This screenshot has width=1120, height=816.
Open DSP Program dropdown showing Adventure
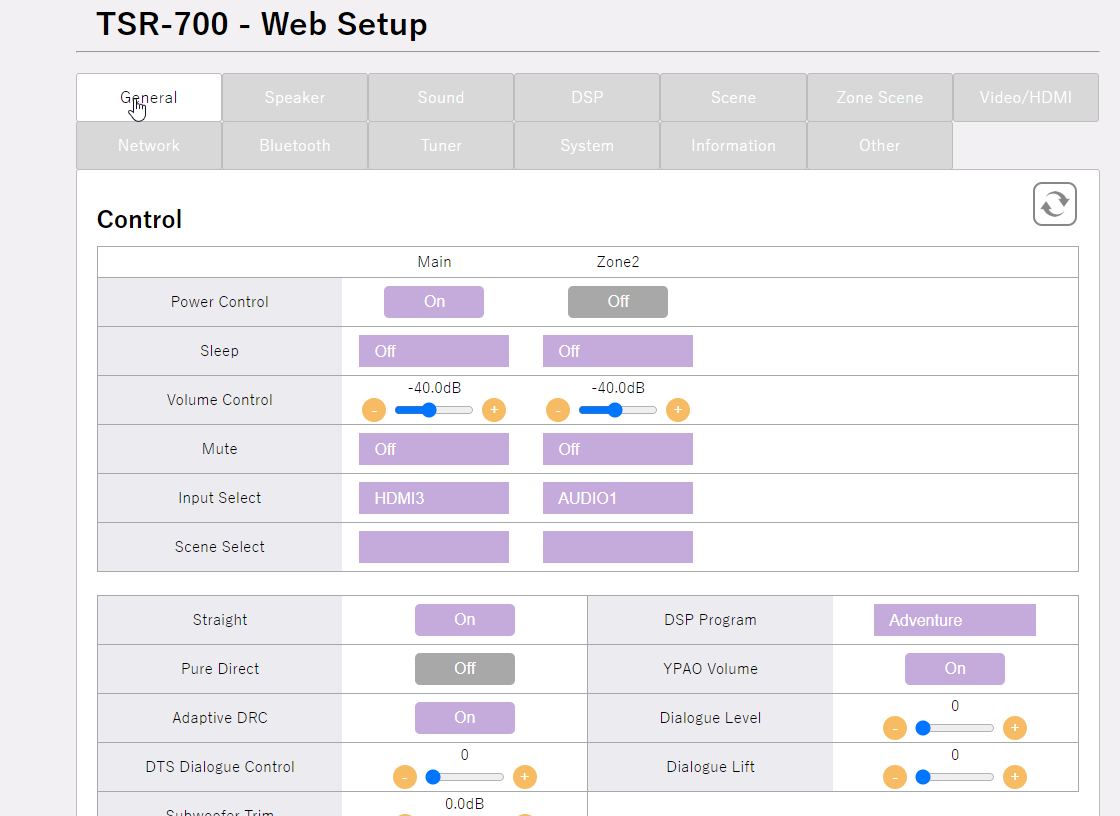954,620
